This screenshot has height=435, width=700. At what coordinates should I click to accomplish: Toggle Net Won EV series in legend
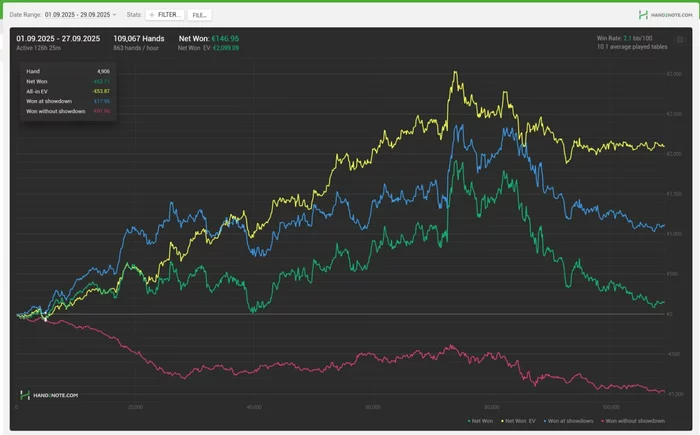point(521,422)
